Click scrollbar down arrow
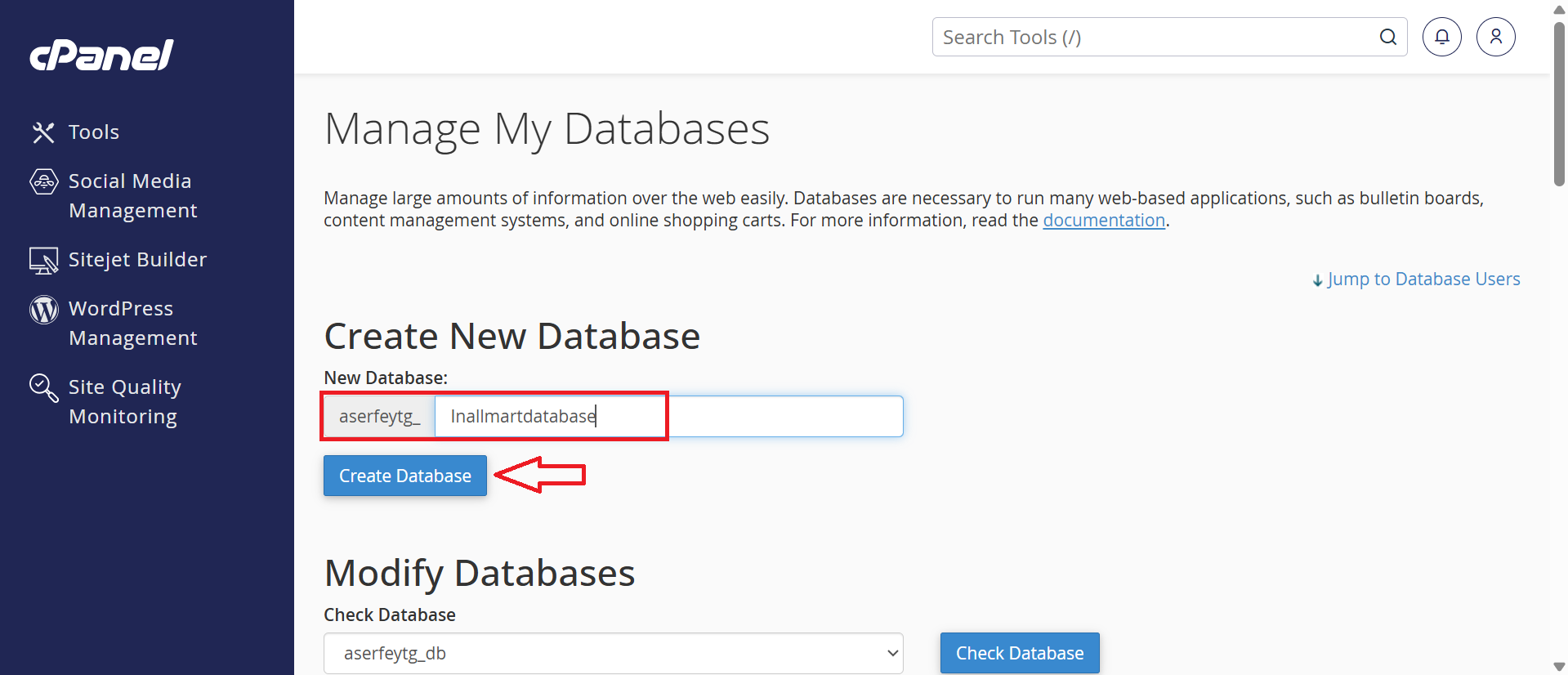1568x675 pixels. click(x=1559, y=667)
